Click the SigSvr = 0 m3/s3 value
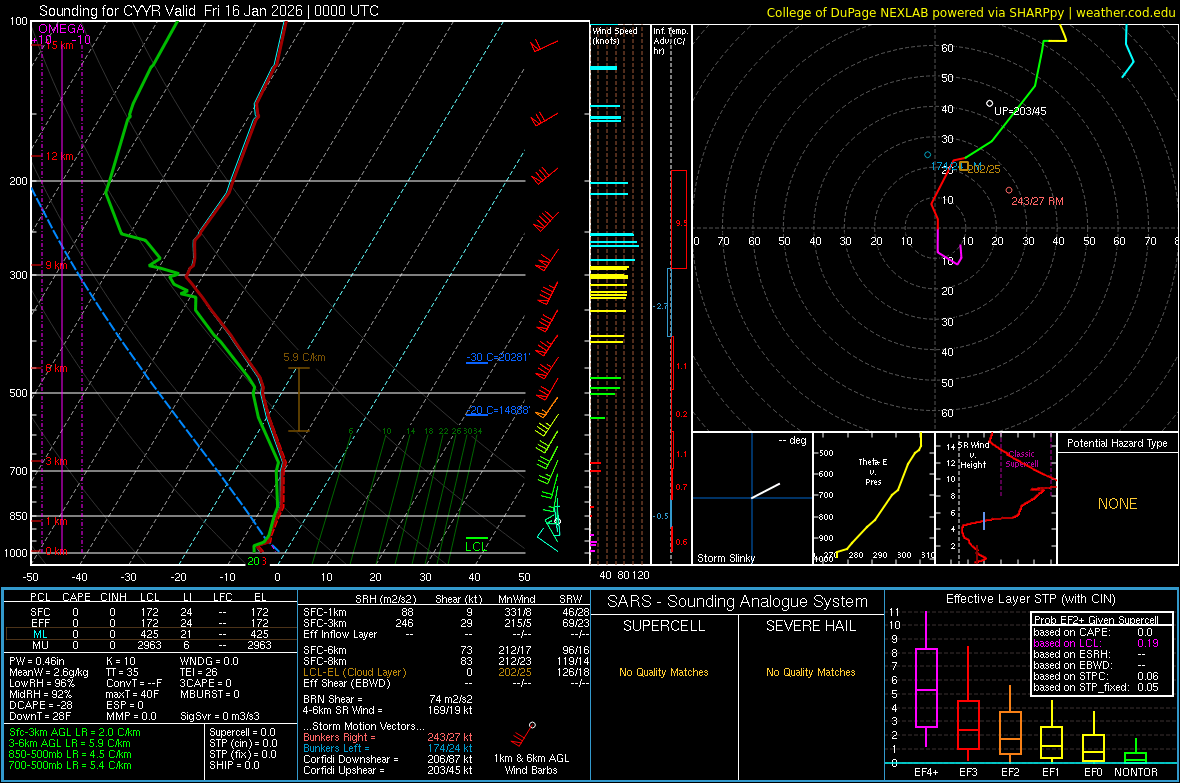Viewport: 1180px width, 783px height. (x=220, y=716)
